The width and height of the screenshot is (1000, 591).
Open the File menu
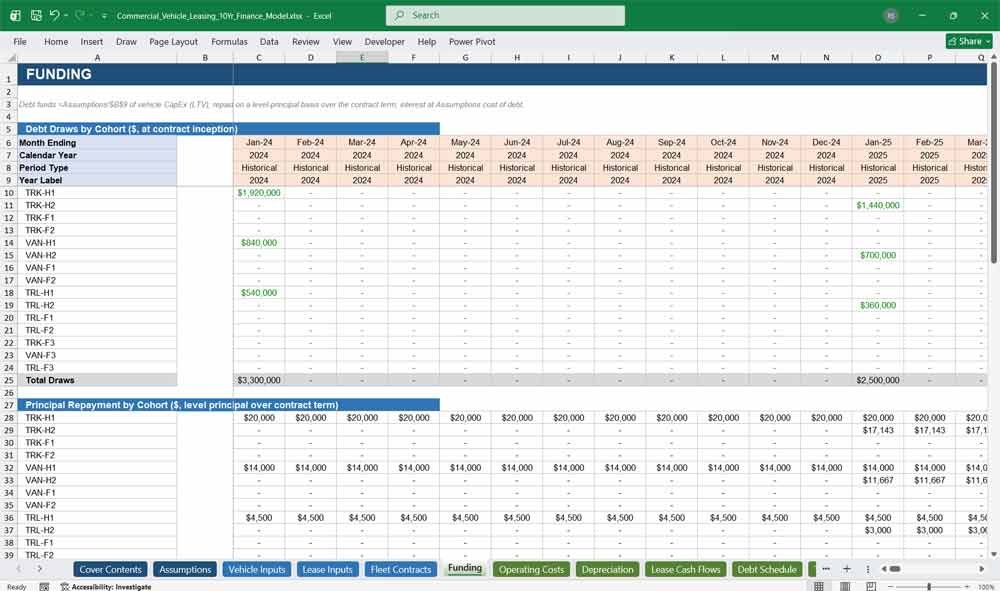pyautogui.click(x=20, y=41)
